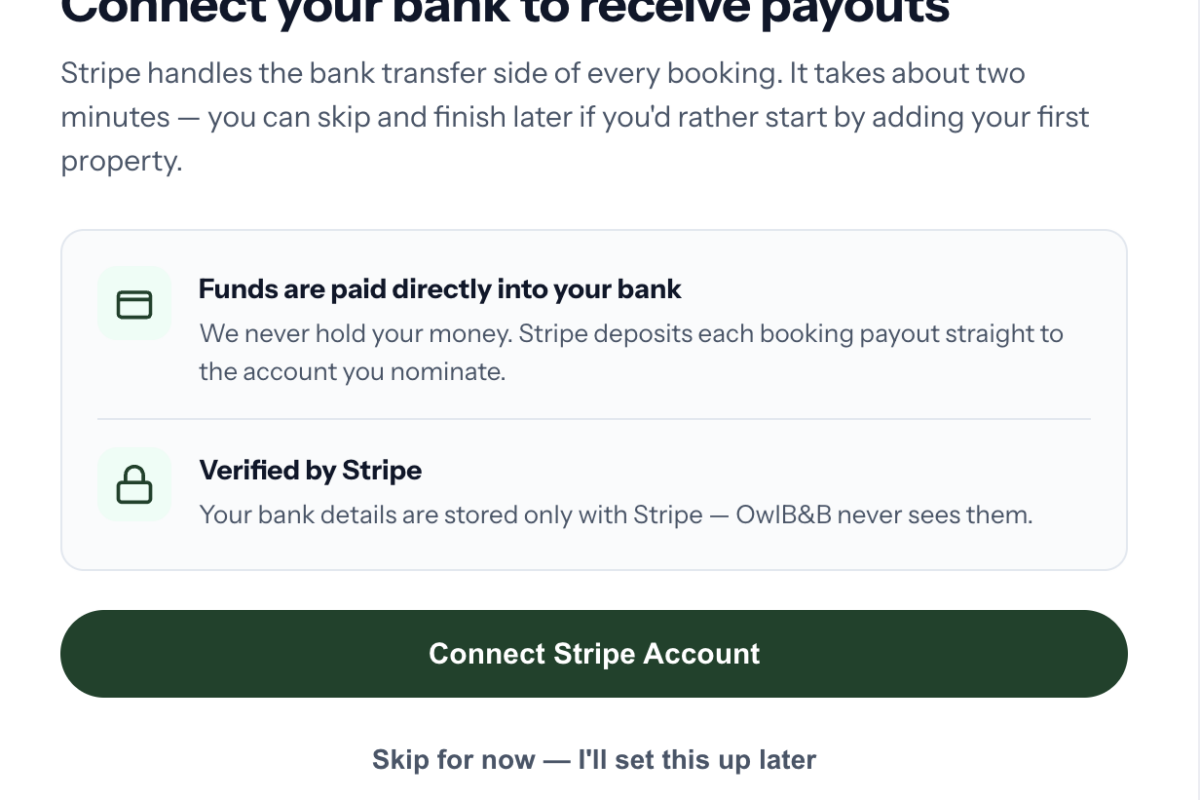
Task: Click the sentence We never hold your money
Action: (356, 334)
